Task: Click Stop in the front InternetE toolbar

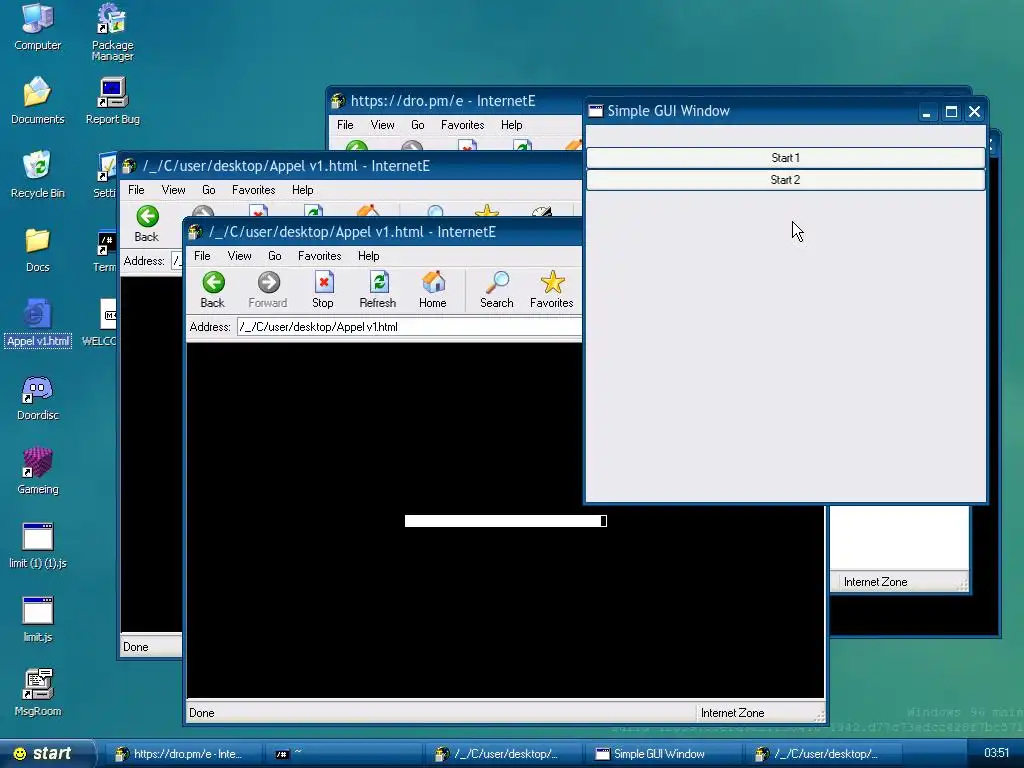Action: 323,289
